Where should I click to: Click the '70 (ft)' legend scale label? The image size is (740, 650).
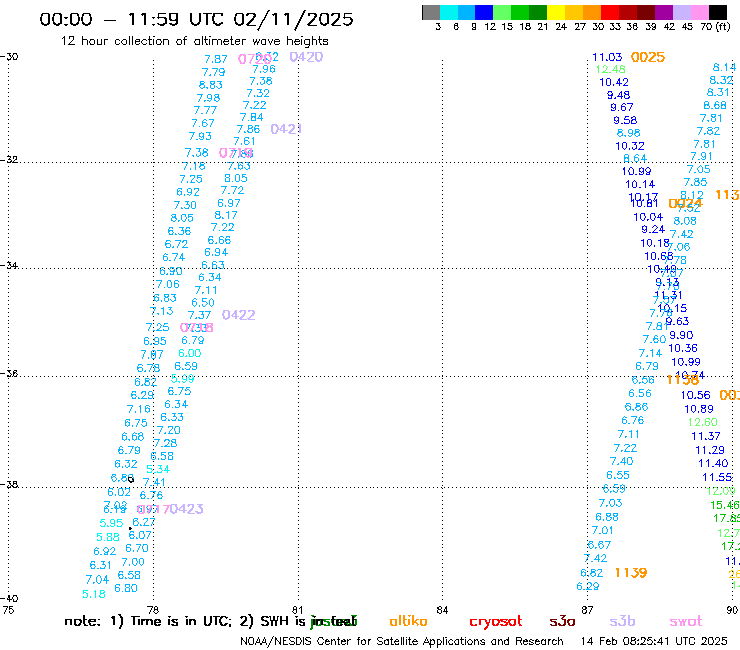(x=715, y=26)
